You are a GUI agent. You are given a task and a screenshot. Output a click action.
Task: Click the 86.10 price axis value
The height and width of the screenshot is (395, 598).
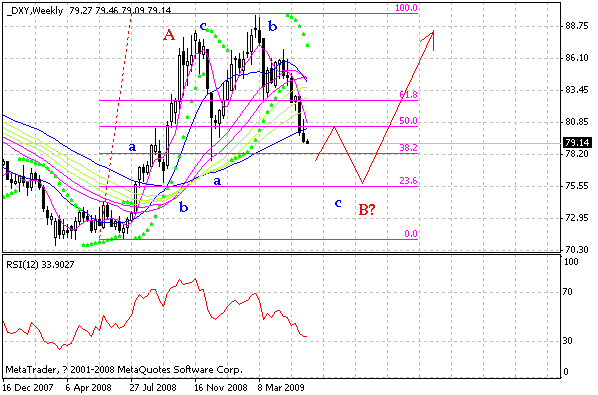click(577, 58)
